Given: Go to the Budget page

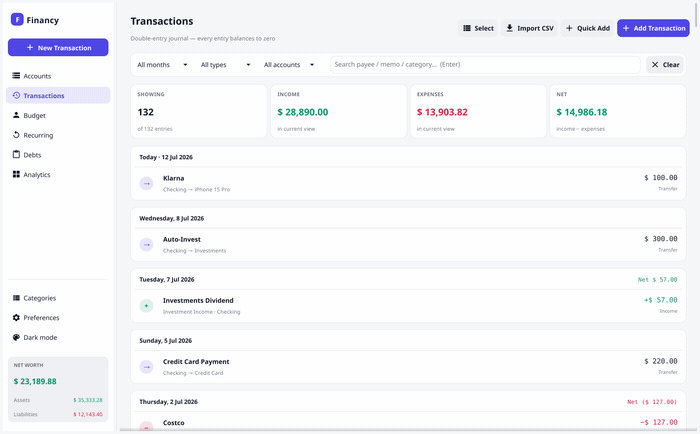Looking at the screenshot, I should coord(58,115).
